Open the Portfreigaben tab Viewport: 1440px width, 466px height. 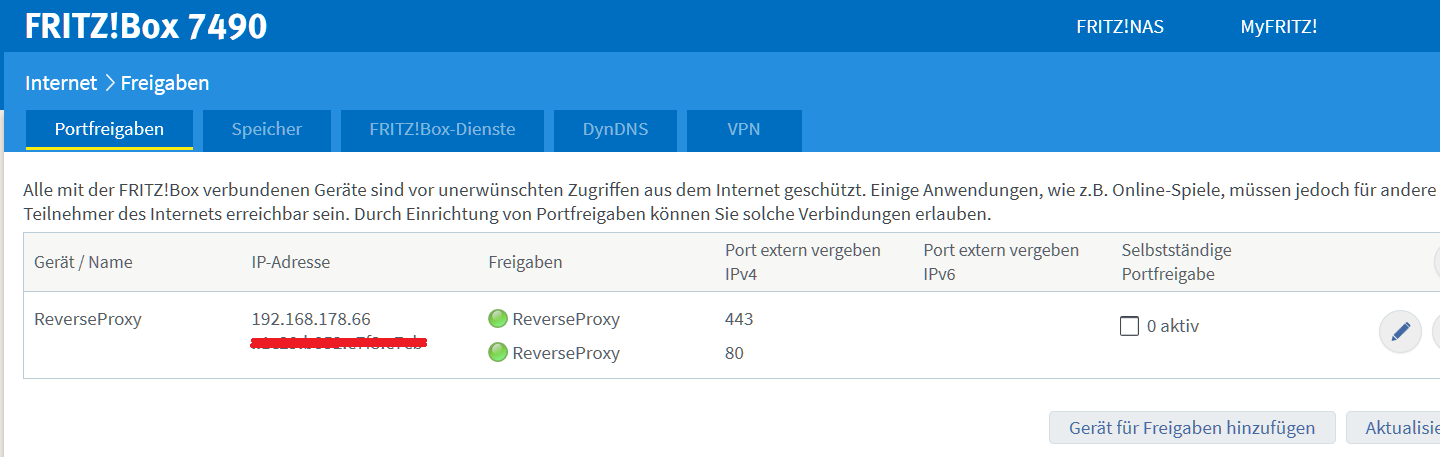pos(109,130)
